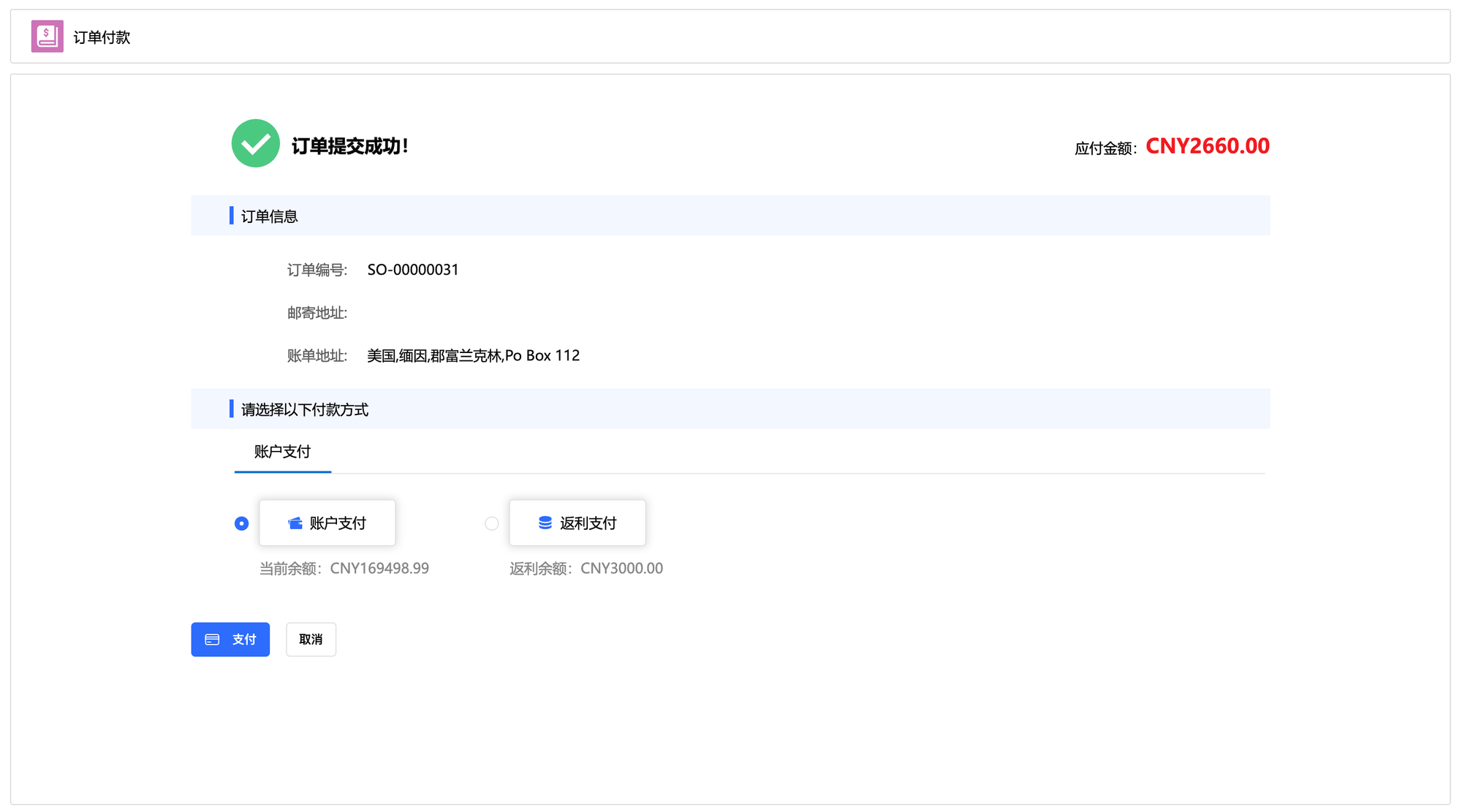Screen dimensions: 1462x812
Task: Click the 返利支付 payment option card
Action: click(577, 523)
